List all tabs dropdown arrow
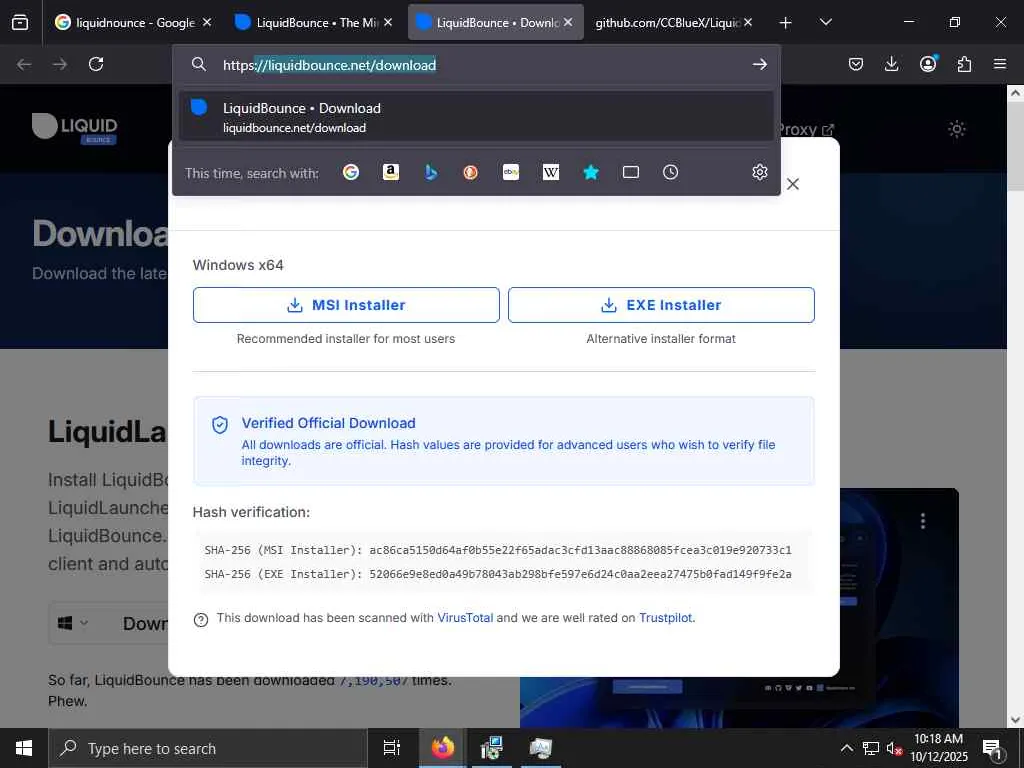Viewport: 1024px width, 768px height. (x=826, y=22)
